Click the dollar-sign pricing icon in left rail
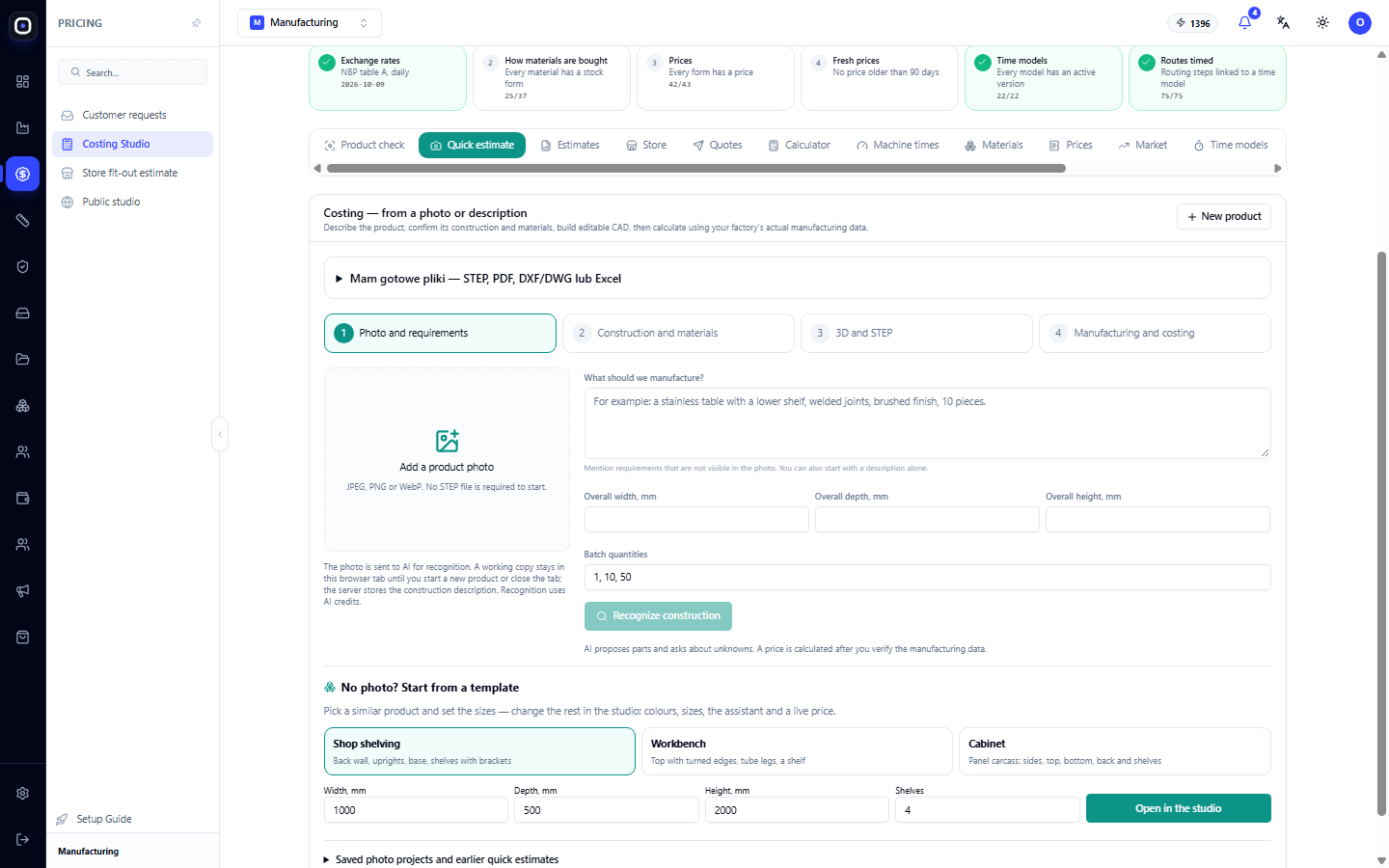 [23, 175]
